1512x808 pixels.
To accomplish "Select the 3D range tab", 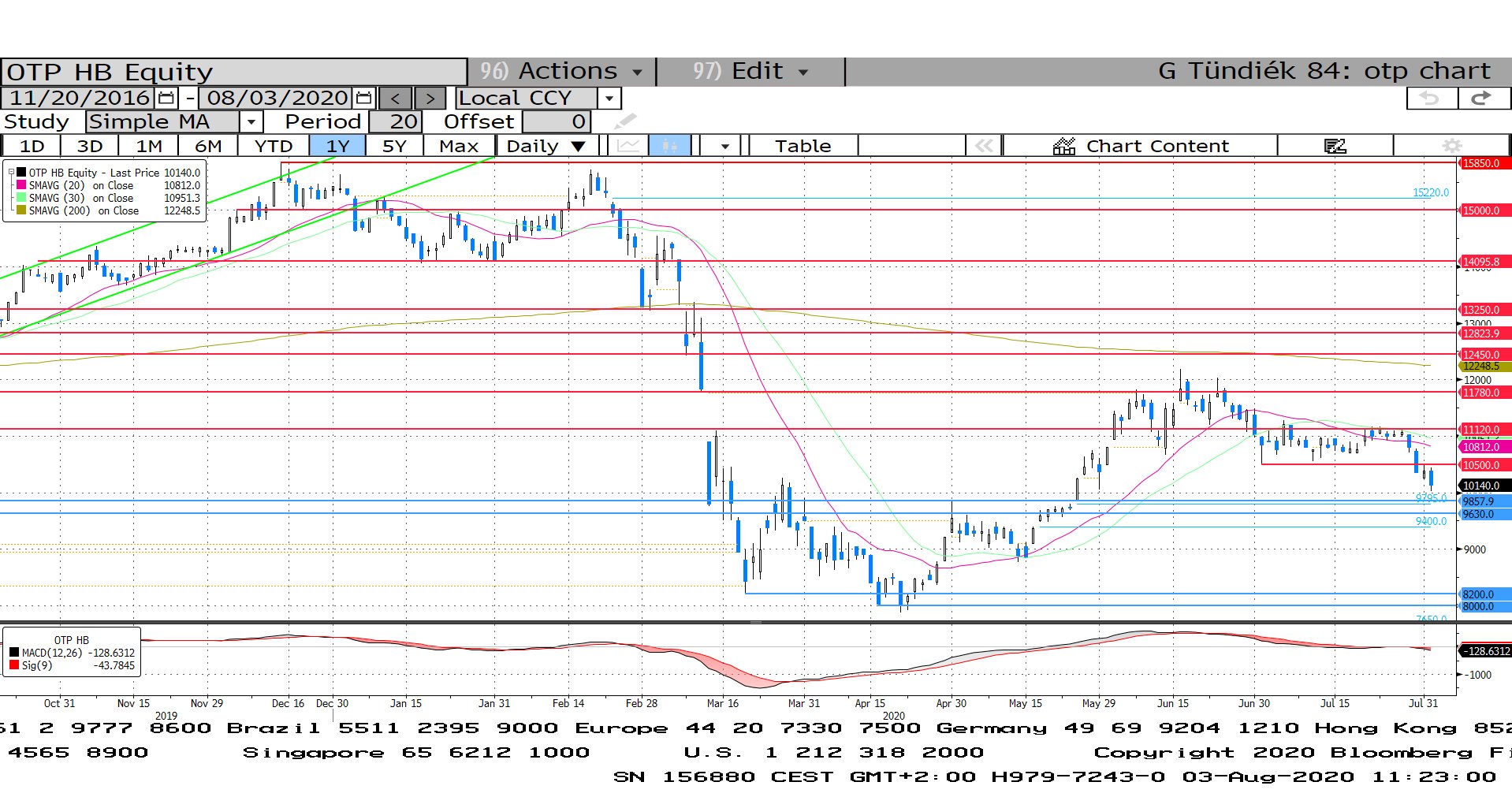I will (90, 146).
